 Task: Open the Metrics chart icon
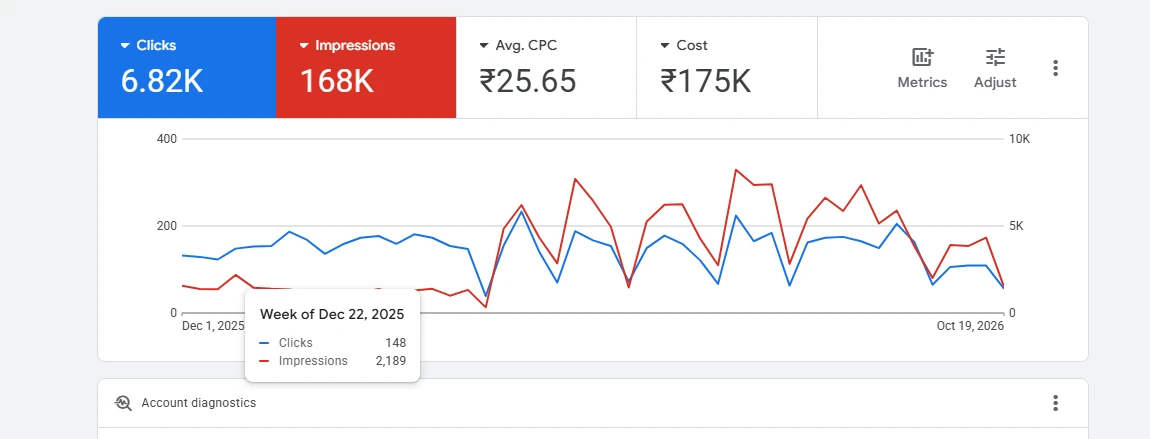(x=922, y=57)
